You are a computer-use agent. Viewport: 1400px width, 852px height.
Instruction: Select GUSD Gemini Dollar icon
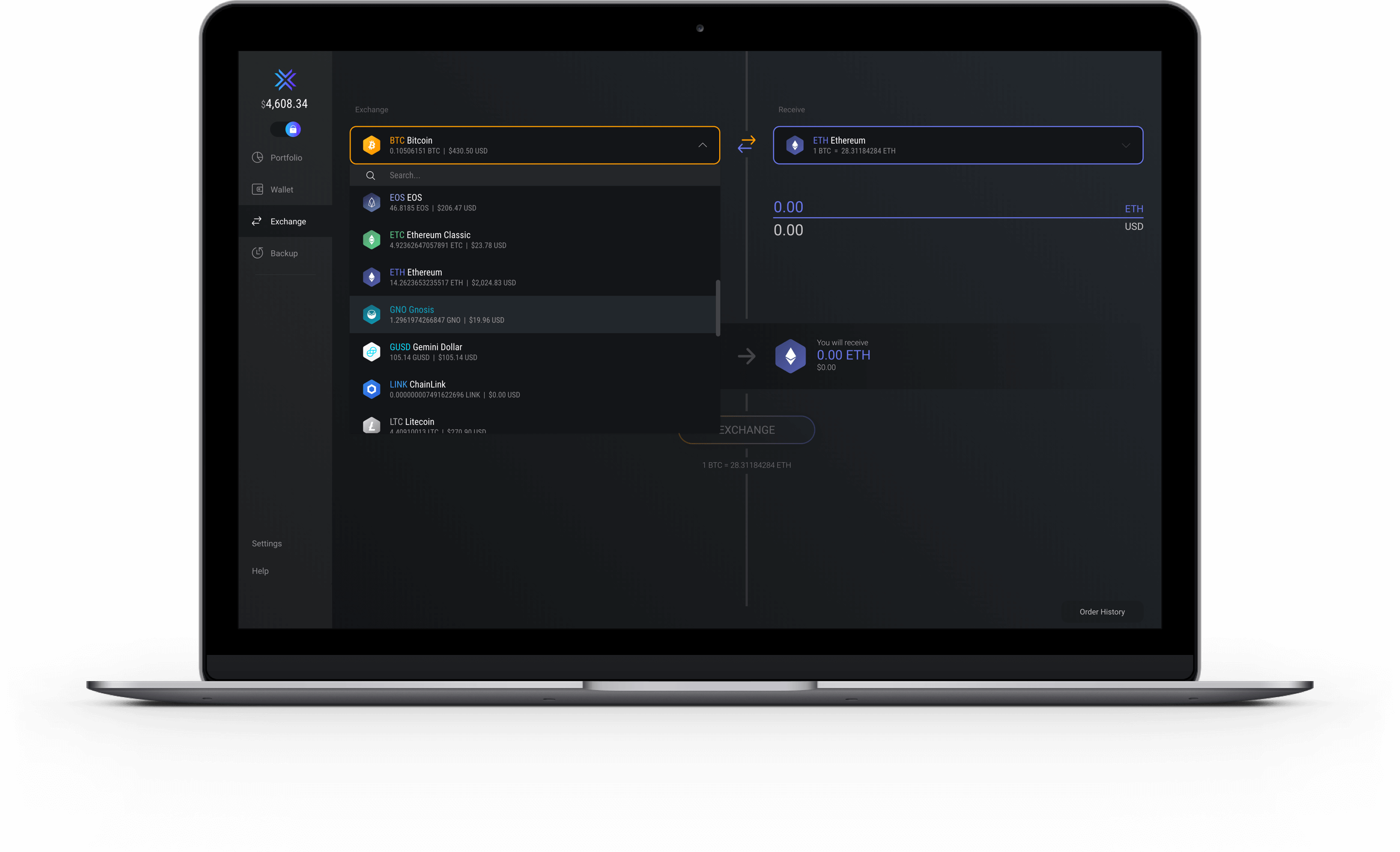click(372, 351)
